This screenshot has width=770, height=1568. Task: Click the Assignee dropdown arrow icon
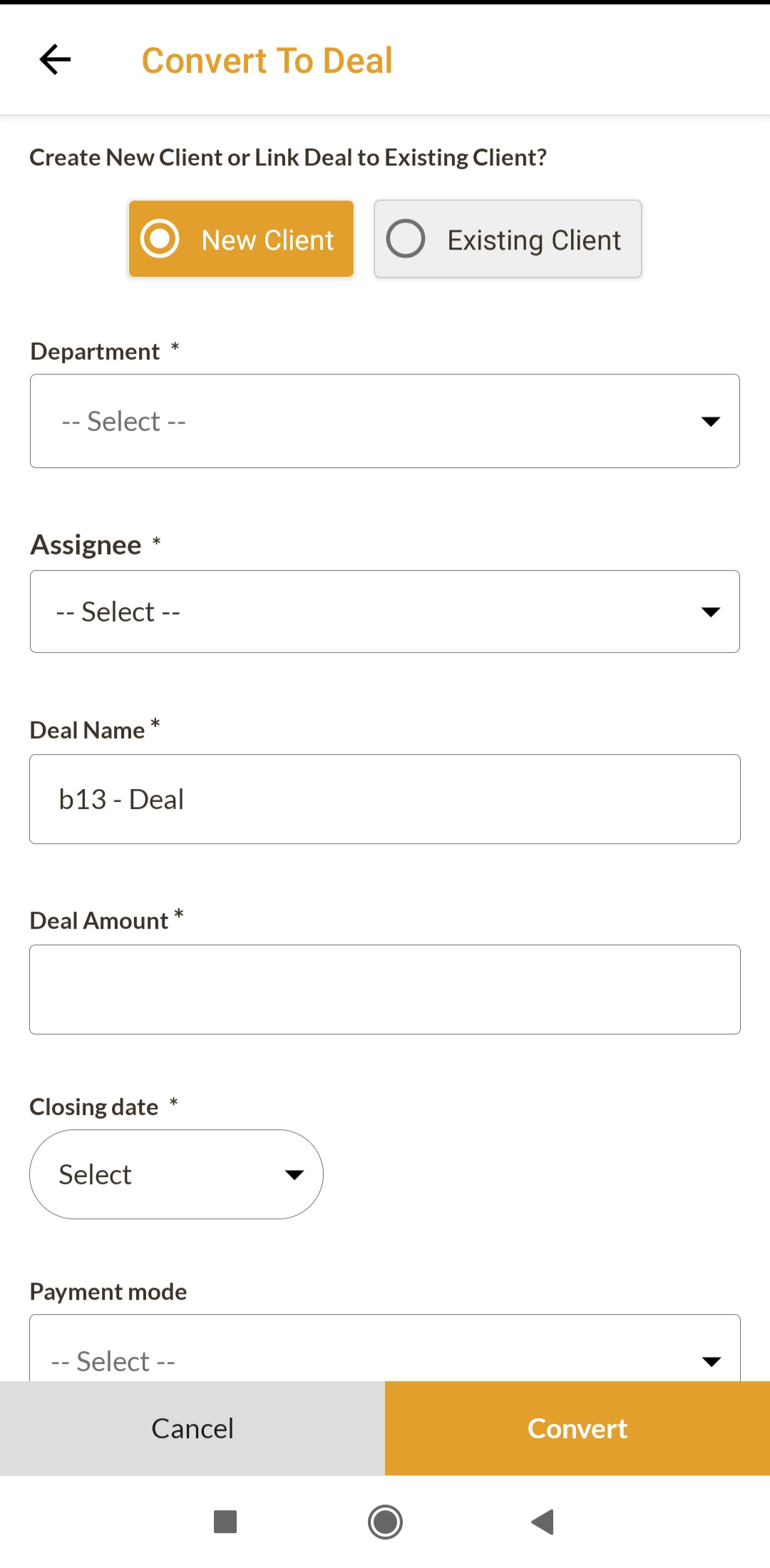point(710,612)
